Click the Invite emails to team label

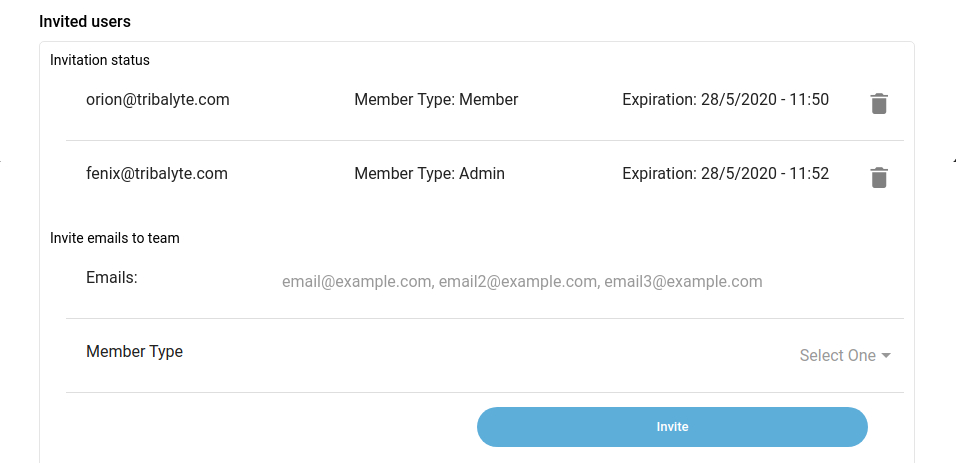pyautogui.click(x=115, y=238)
